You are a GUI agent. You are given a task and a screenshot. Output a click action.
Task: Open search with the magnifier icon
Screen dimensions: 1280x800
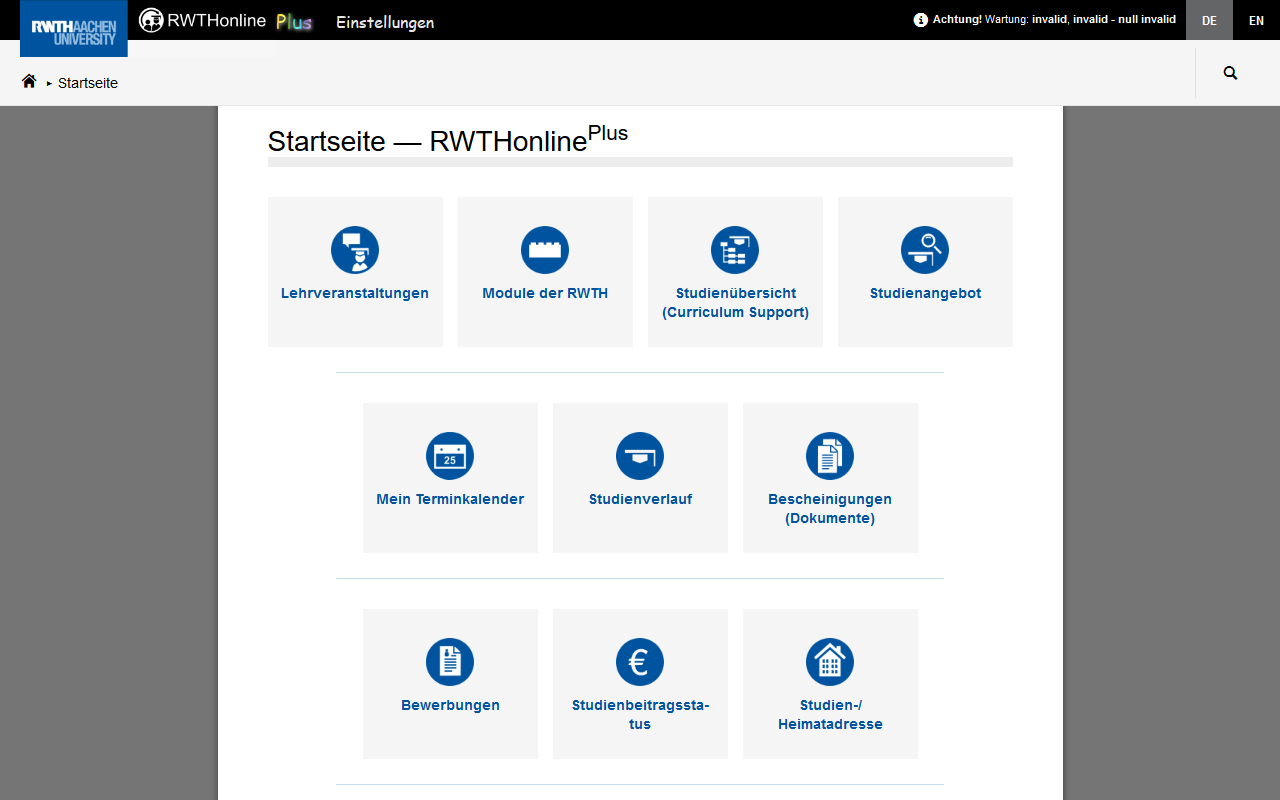pyautogui.click(x=1230, y=73)
